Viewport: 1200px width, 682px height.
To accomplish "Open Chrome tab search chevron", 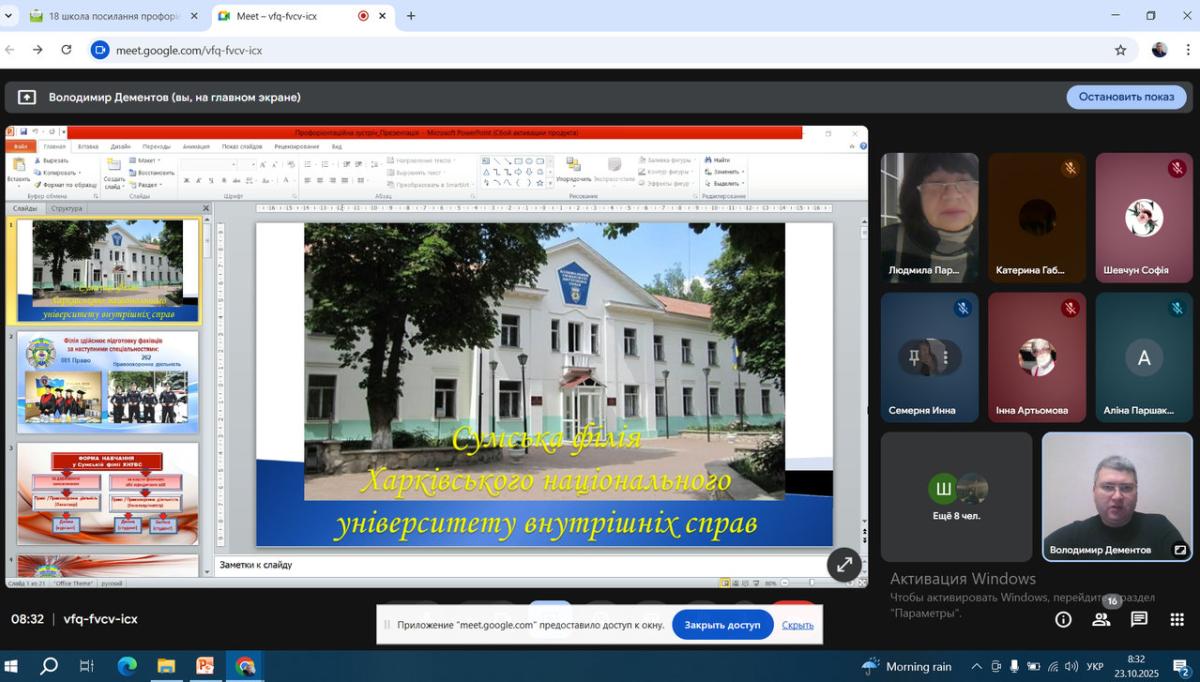I will (x=9, y=16).
